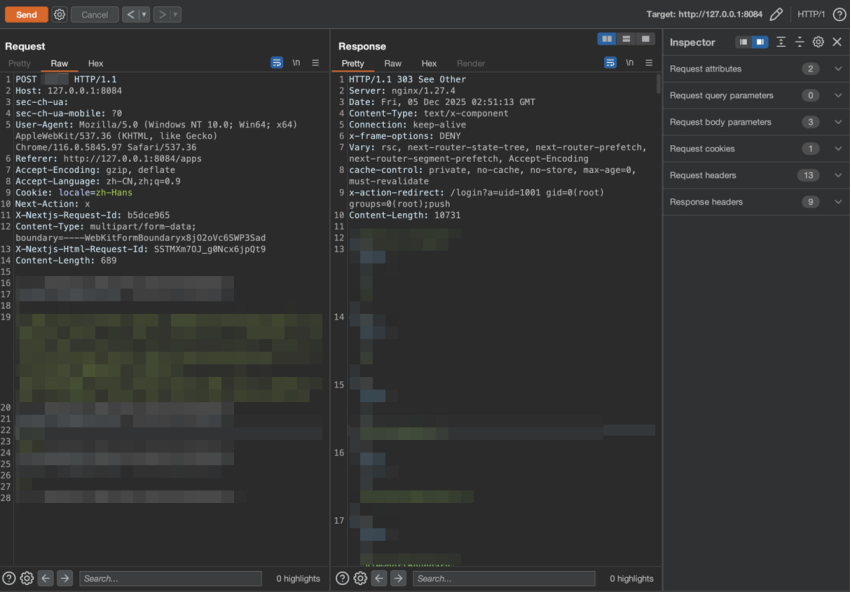Screen dimensions: 851x593
Task: Switch request view to Hex tab
Action: (96, 63)
